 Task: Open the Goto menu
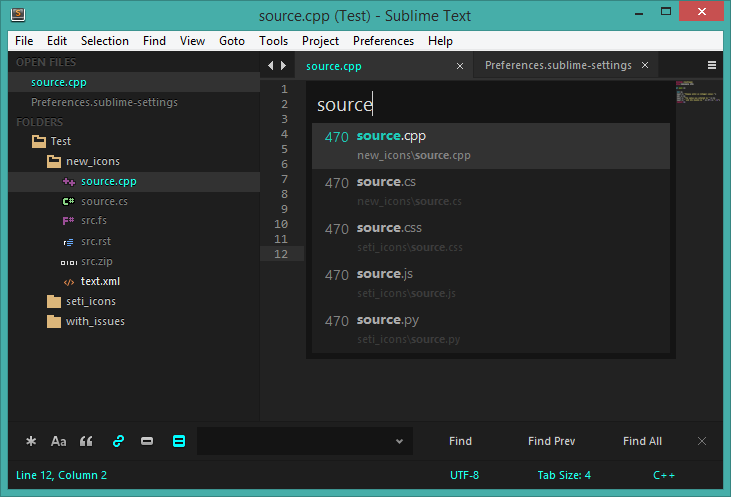point(232,41)
